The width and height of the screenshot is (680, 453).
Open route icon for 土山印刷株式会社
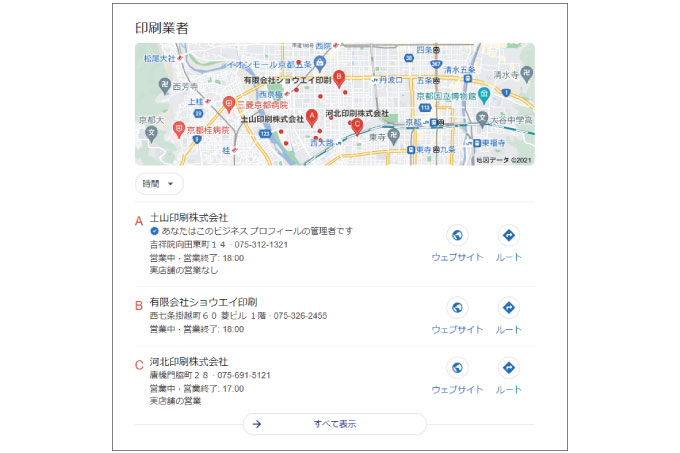[x=509, y=235]
